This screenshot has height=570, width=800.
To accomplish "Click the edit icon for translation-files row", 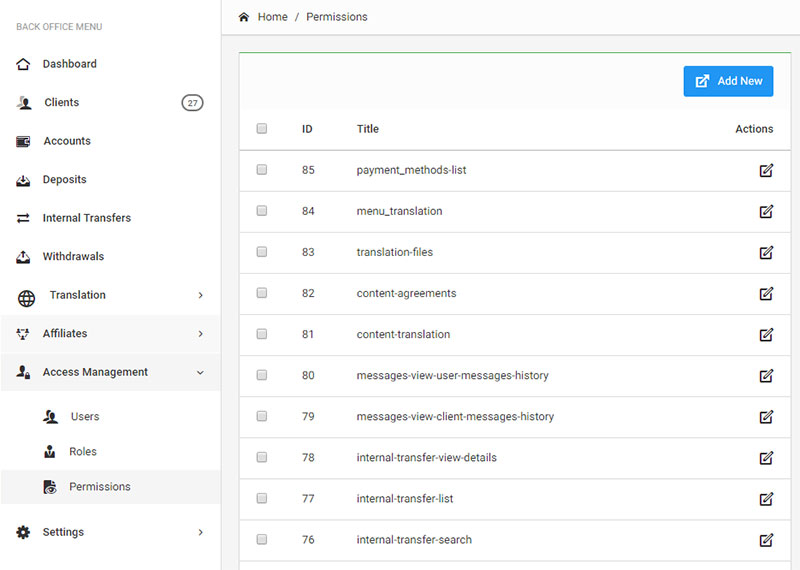I will click(766, 252).
